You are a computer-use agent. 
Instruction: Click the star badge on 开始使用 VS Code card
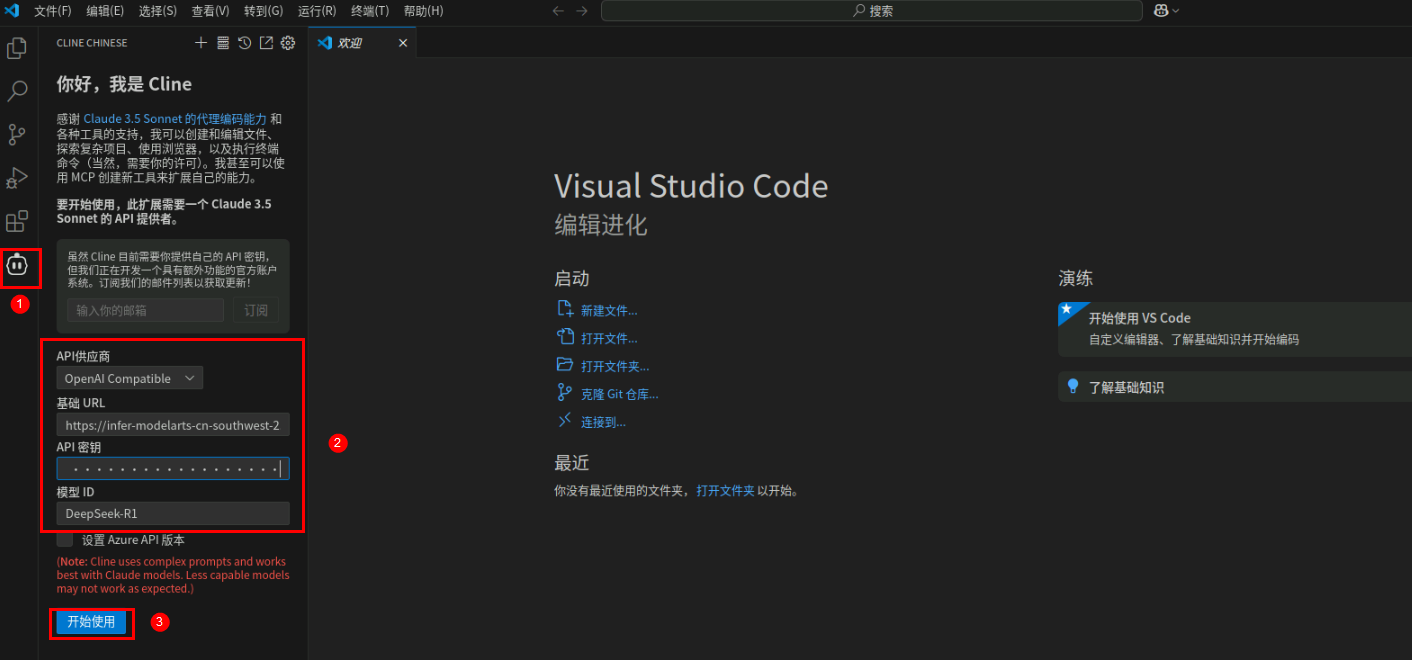pyautogui.click(x=1067, y=310)
